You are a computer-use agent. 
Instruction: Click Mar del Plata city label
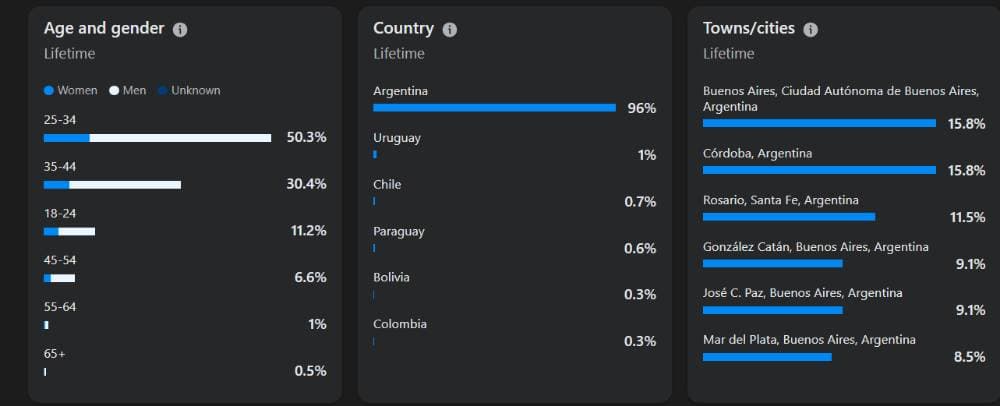(x=809, y=340)
